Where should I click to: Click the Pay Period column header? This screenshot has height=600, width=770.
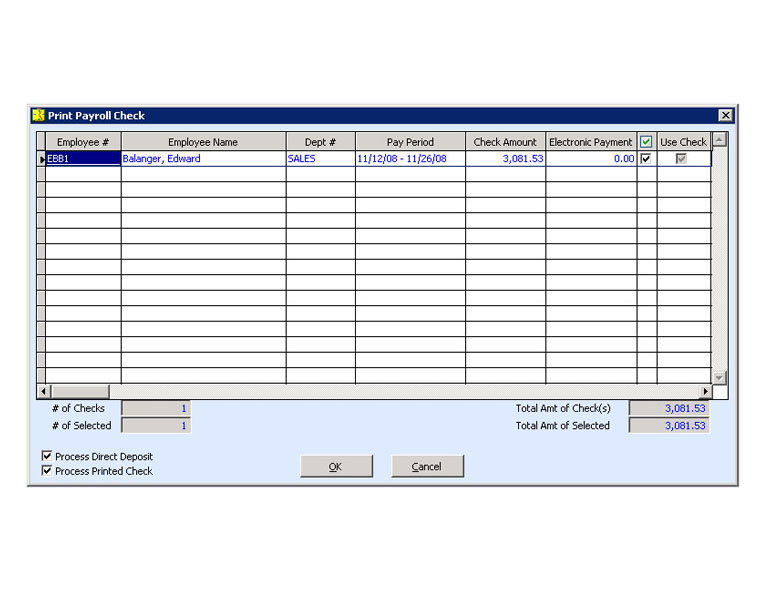point(410,142)
